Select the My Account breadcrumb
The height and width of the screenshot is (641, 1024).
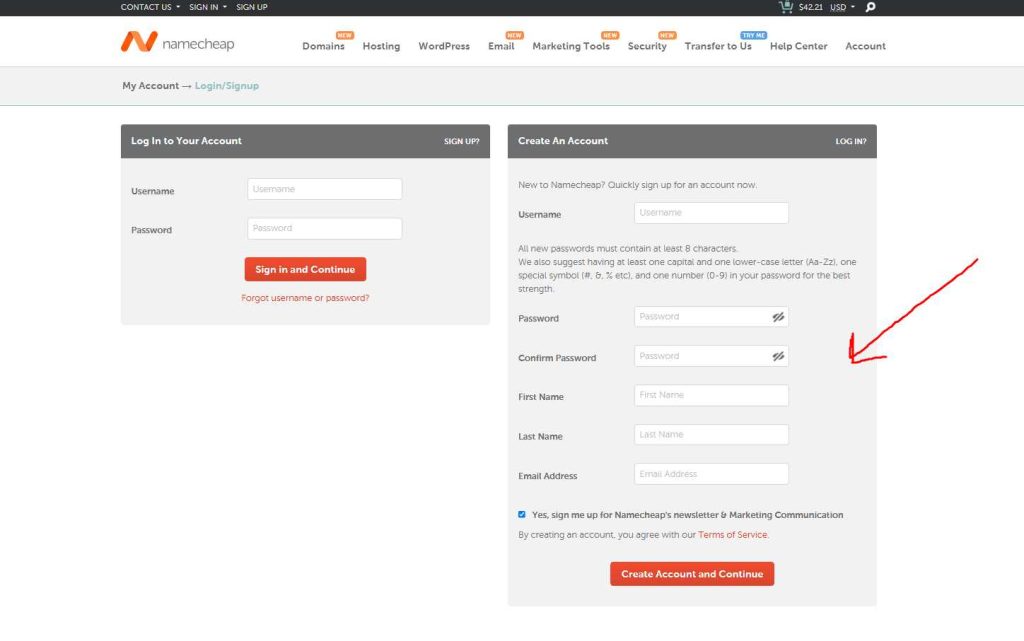[x=150, y=86]
